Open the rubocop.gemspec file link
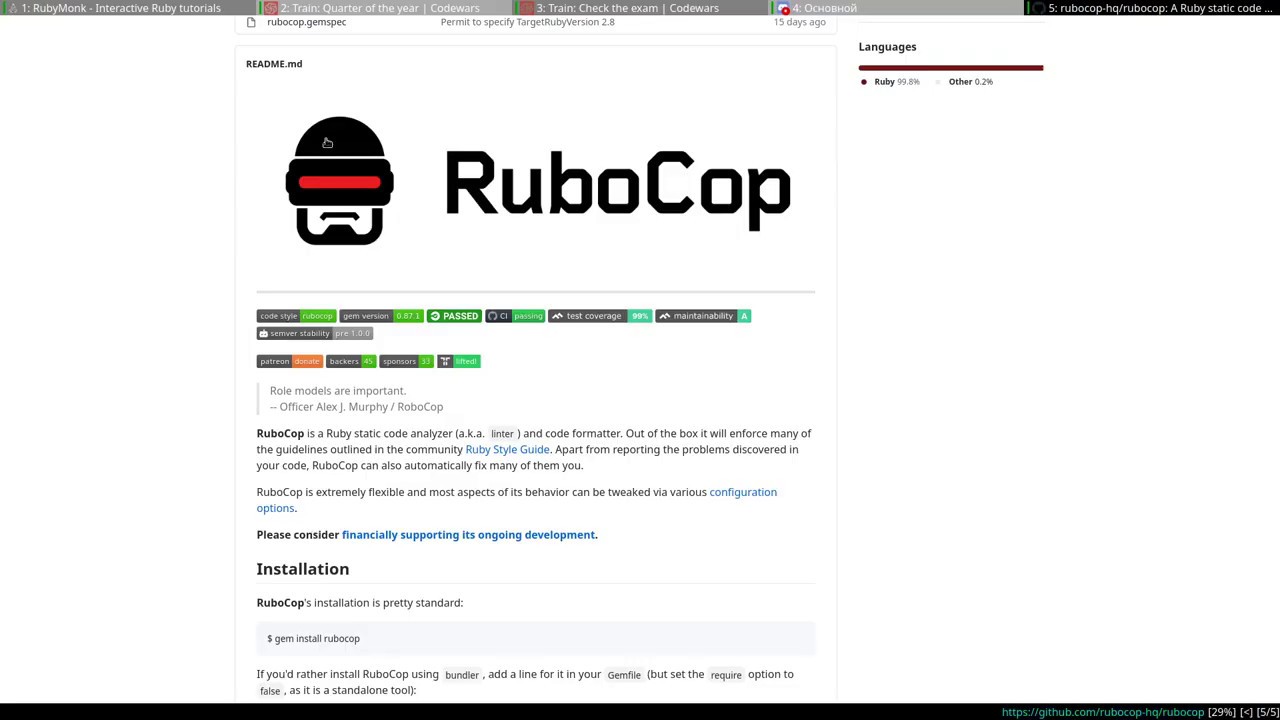This screenshot has width=1280, height=720. [x=306, y=22]
